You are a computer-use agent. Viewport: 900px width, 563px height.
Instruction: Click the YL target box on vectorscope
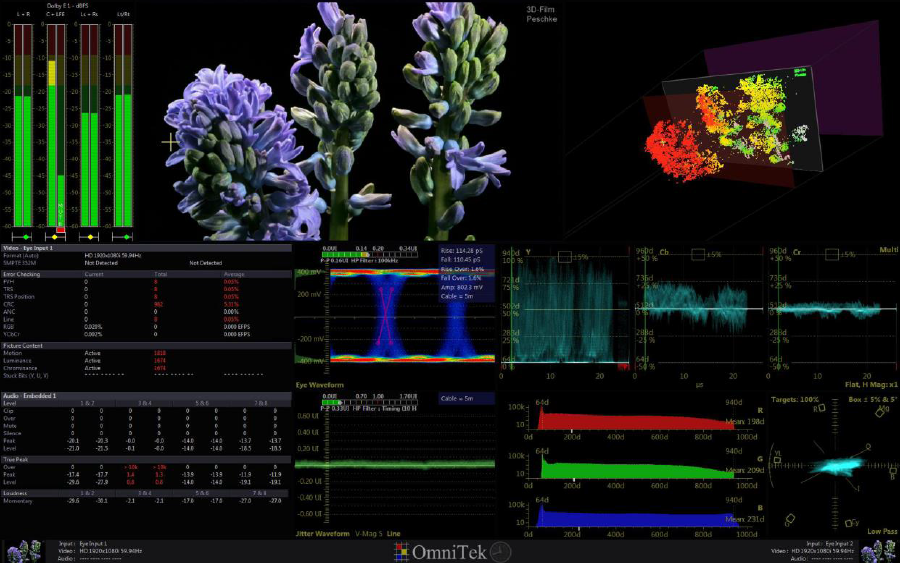(x=777, y=460)
